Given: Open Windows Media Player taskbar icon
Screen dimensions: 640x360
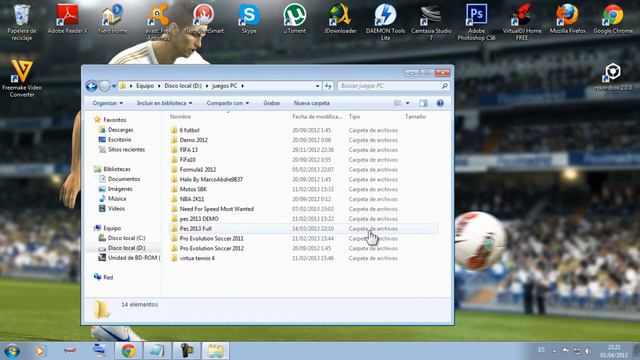Looking at the screenshot, I should click(40, 351).
